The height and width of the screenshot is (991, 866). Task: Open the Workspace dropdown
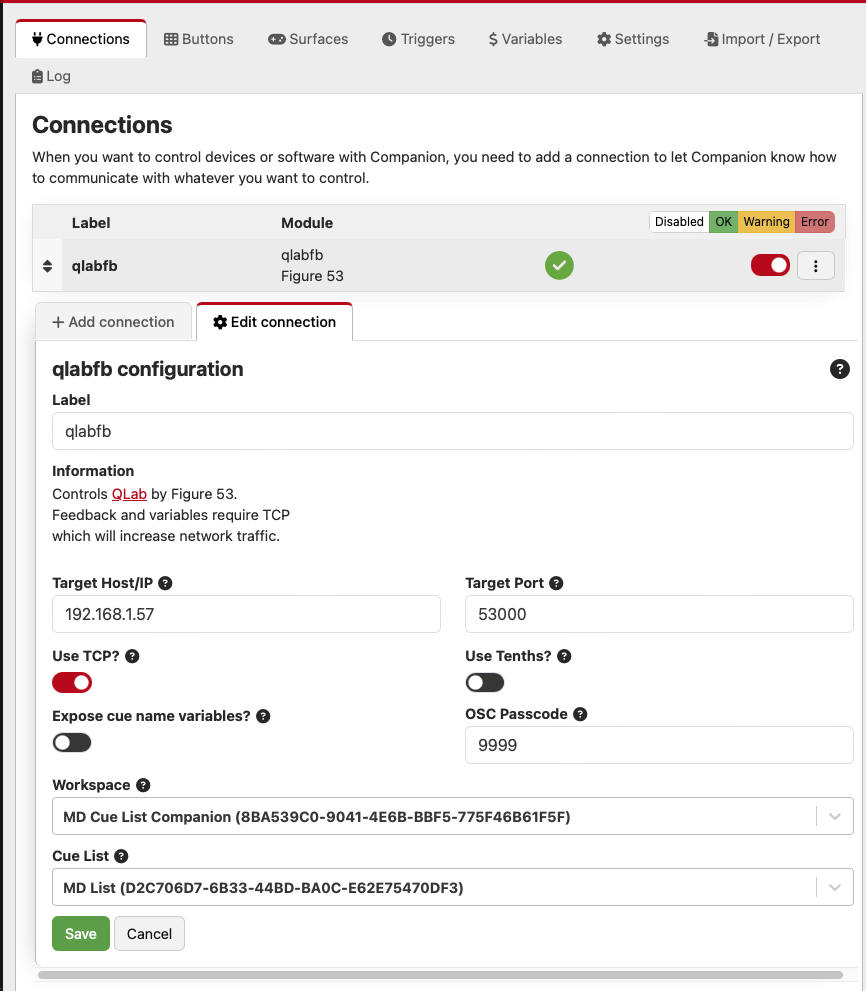tap(835, 816)
